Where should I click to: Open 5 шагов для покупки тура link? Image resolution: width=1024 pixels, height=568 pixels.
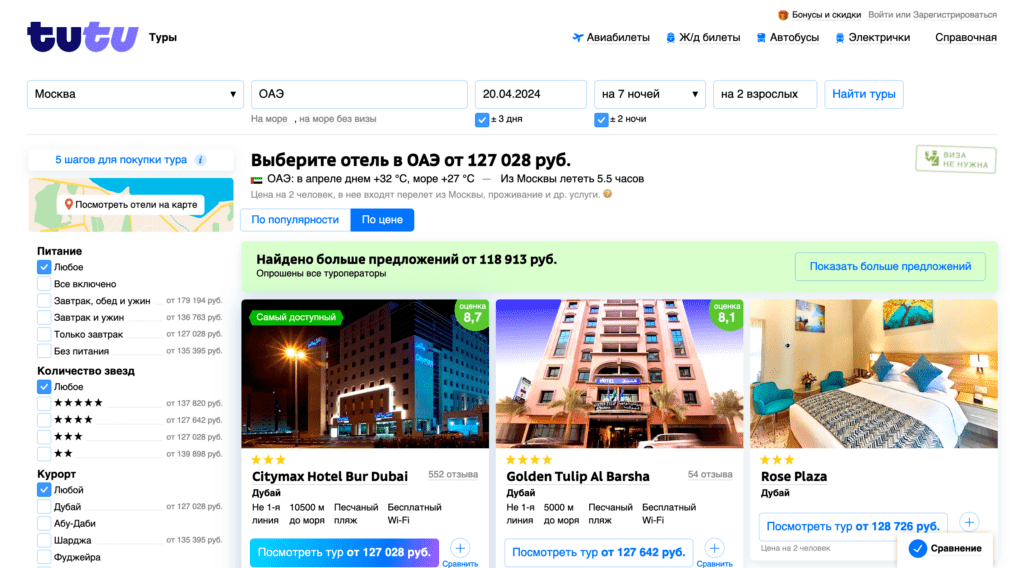pos(121,160)
